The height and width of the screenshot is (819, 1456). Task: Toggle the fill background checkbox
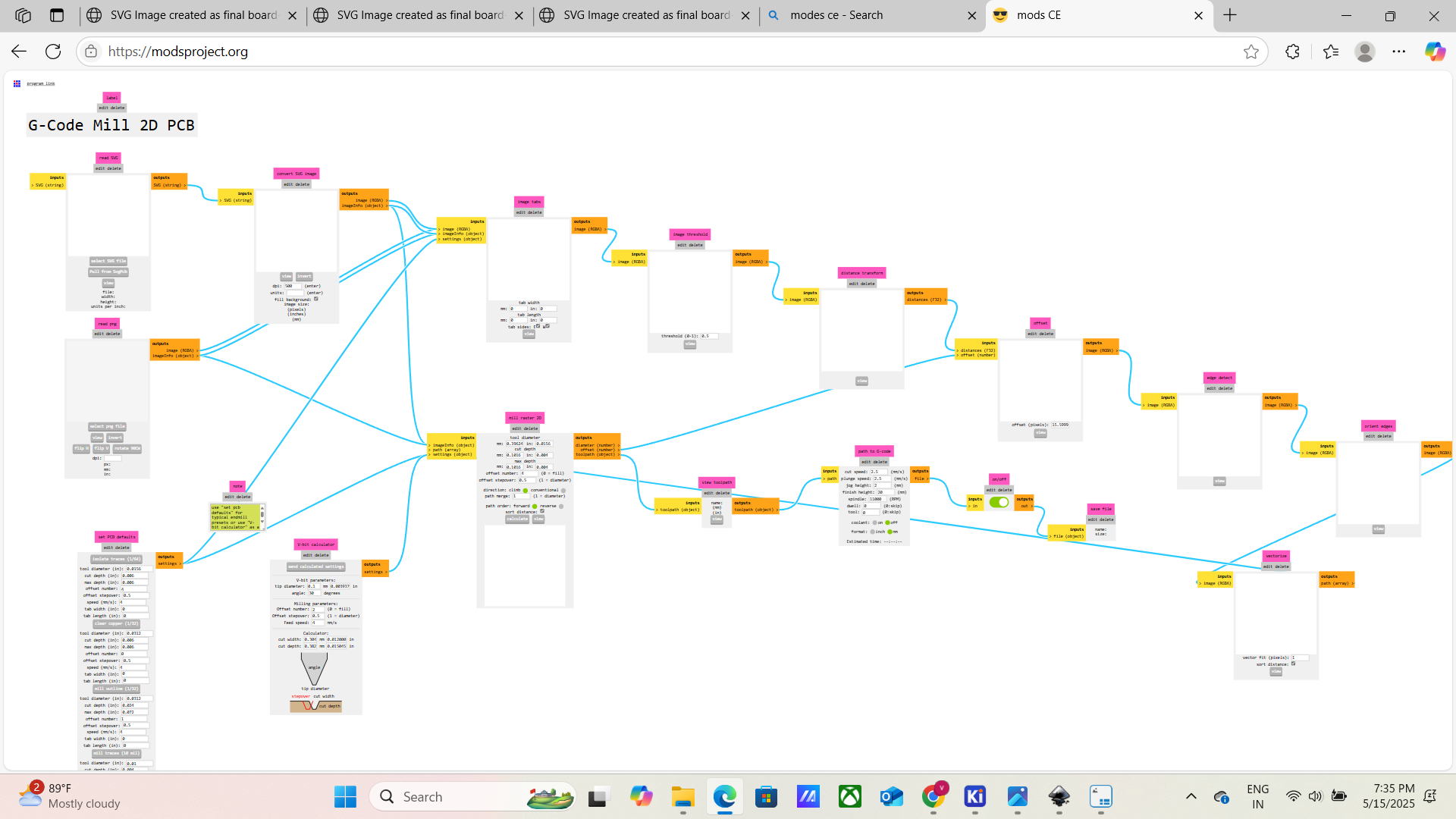316,299
